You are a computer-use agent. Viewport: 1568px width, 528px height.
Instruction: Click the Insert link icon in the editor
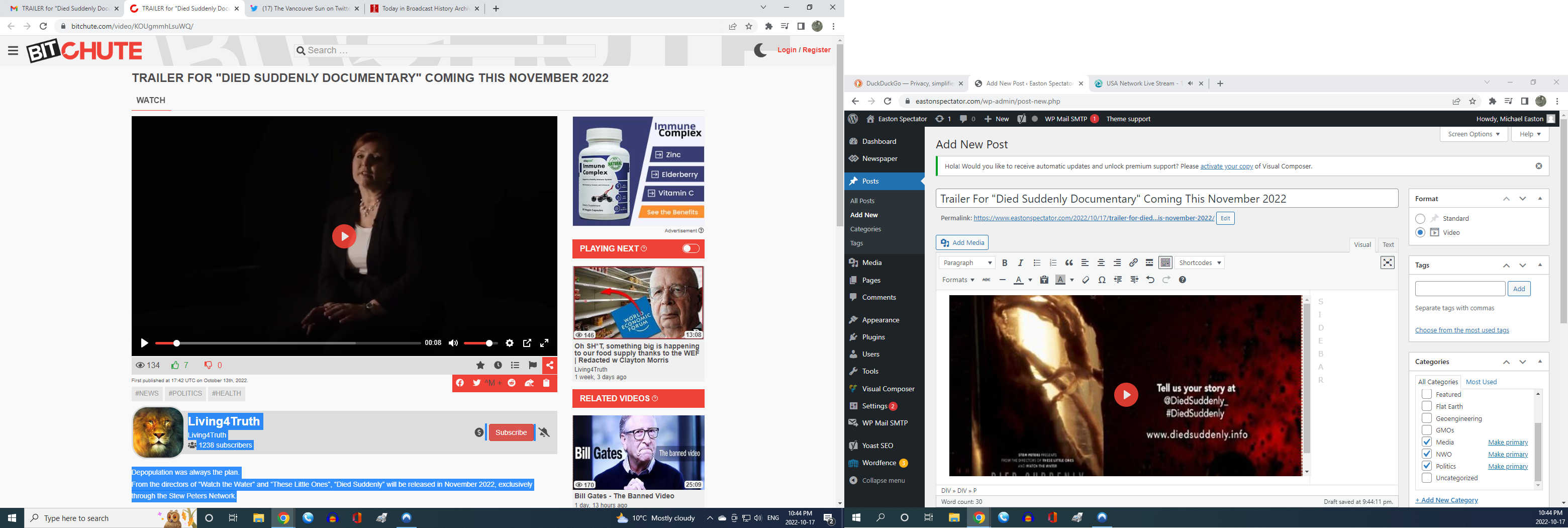[1133, 263]
